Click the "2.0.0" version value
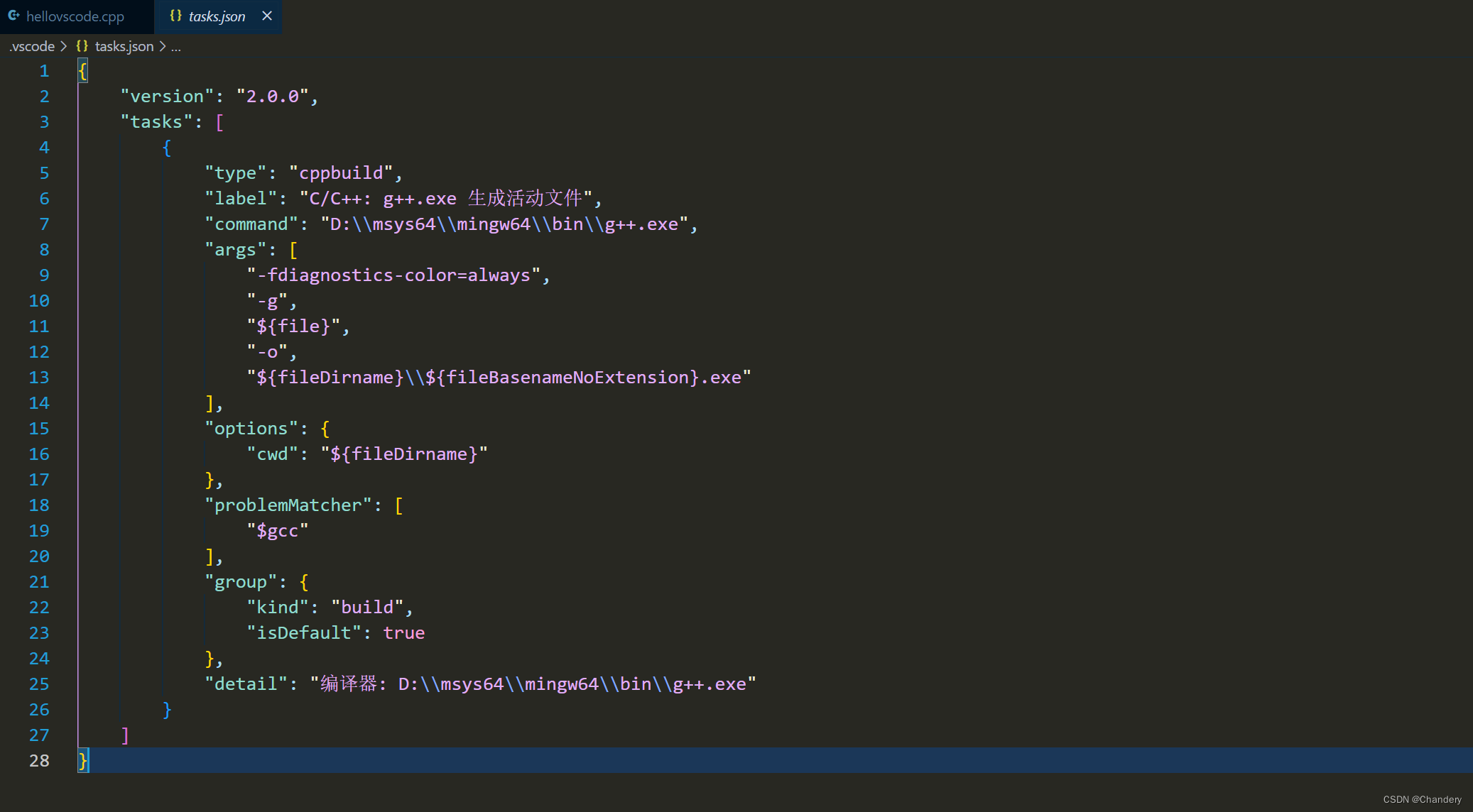Viewport: 1473px width, 812px height. coord(272,97)
